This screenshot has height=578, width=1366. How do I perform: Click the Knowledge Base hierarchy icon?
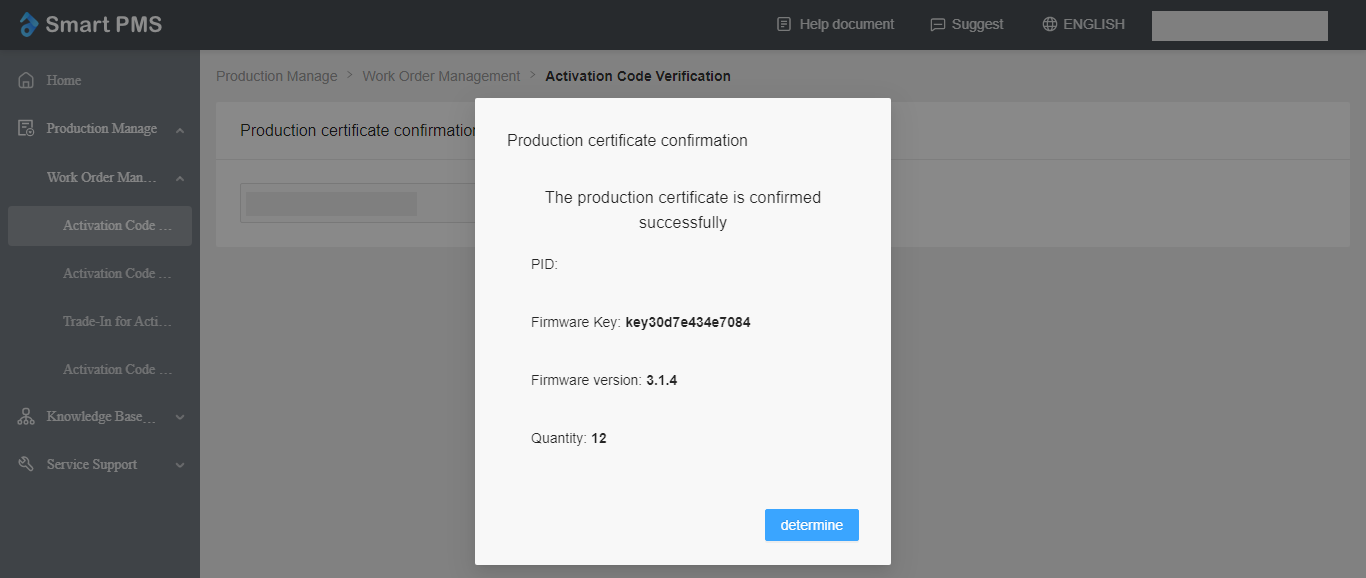pos(27,417)
